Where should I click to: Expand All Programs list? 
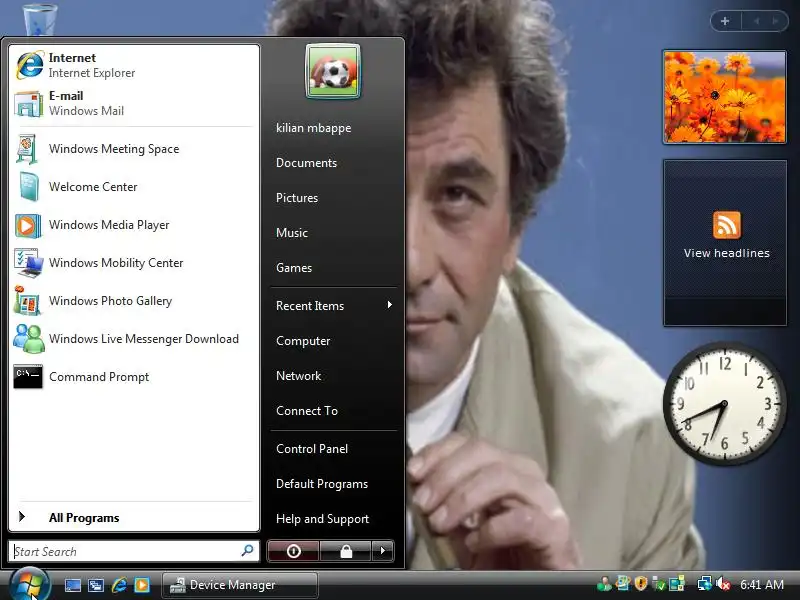134,517
